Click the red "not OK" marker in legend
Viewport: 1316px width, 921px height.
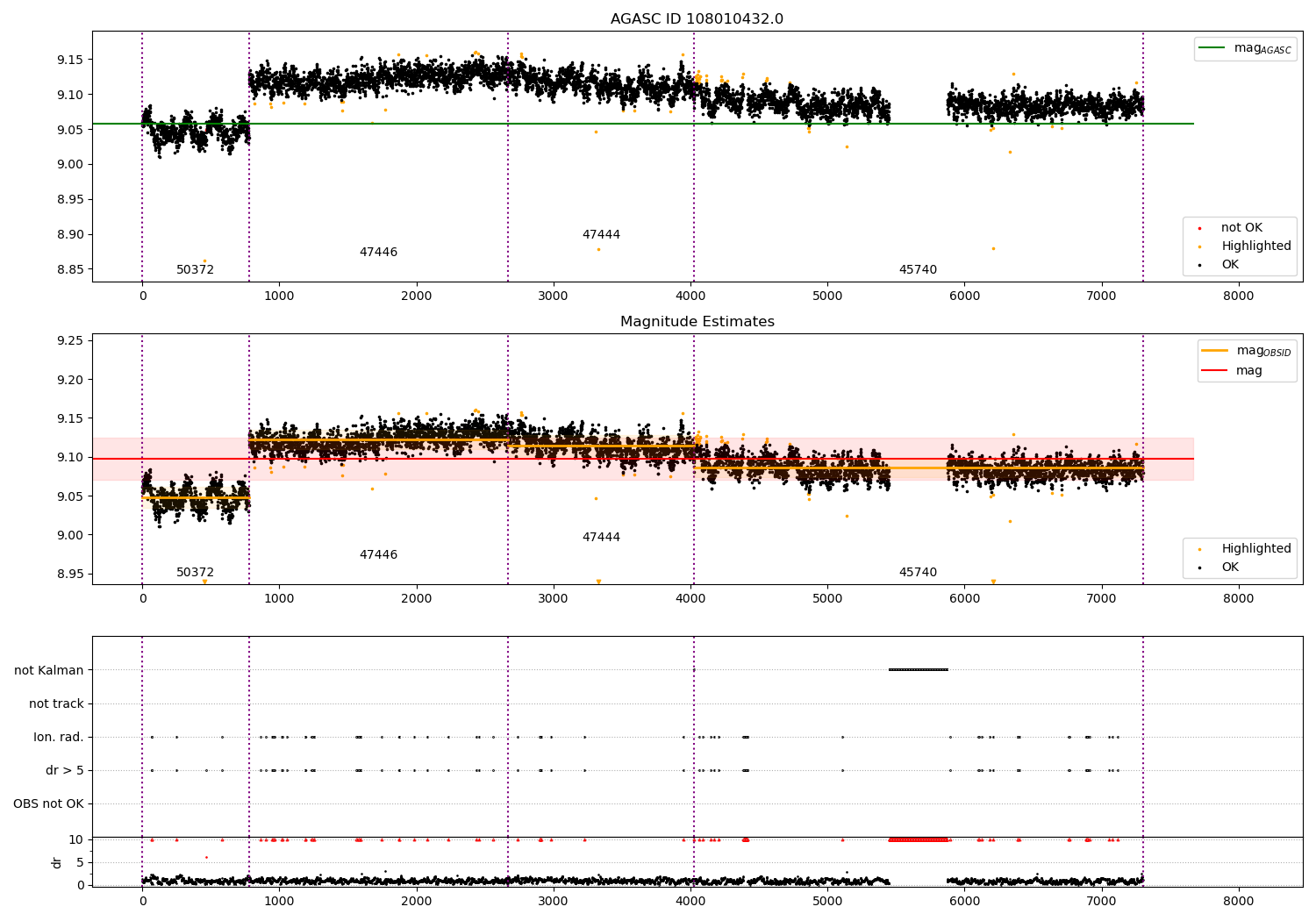(1200, 228)
